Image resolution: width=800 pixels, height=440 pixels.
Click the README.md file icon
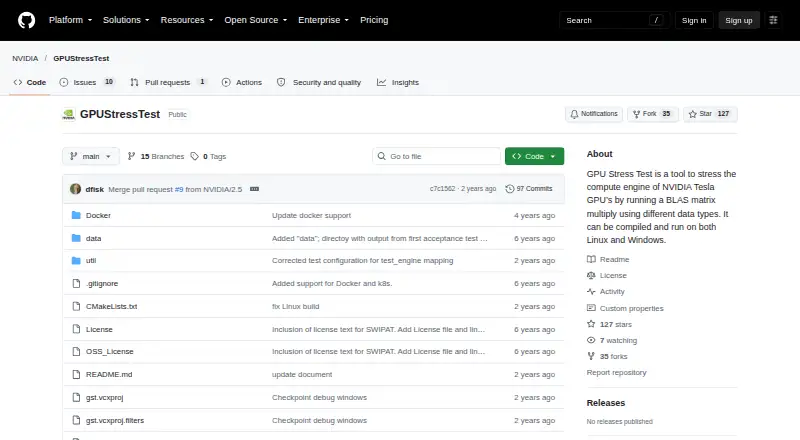point(76,375)
